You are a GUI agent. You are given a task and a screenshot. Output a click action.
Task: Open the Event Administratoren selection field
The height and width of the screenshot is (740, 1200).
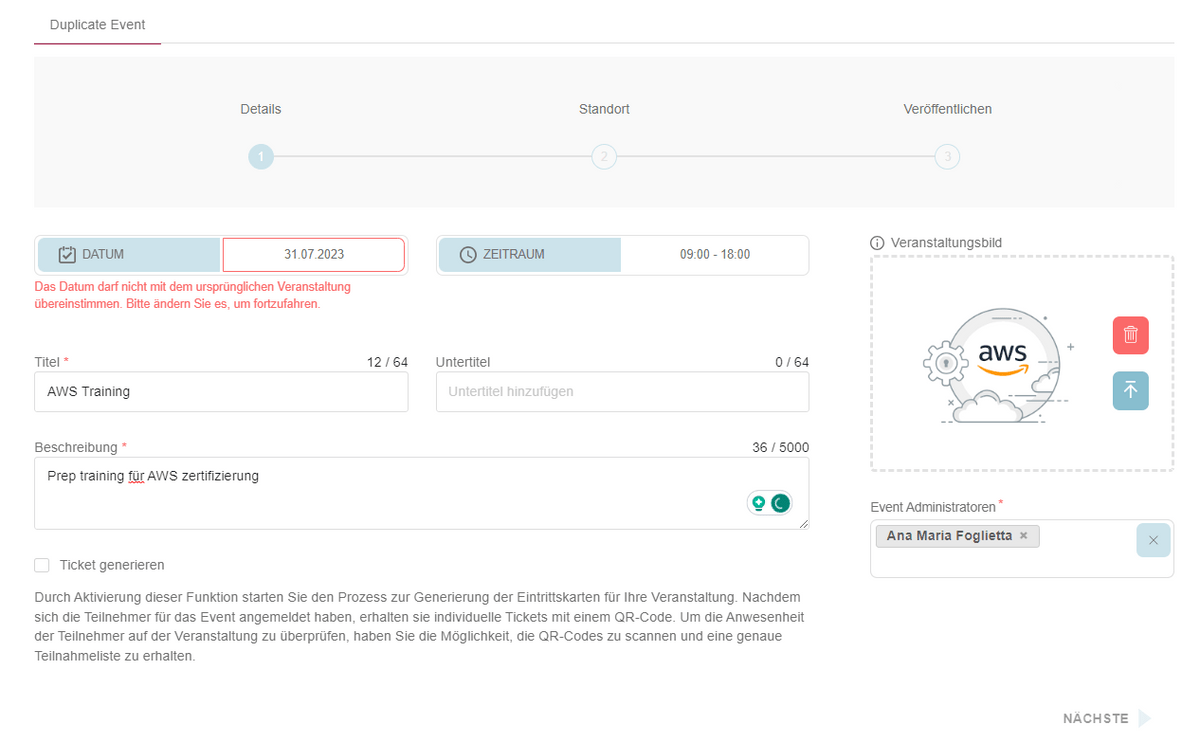pos(1000,560)
